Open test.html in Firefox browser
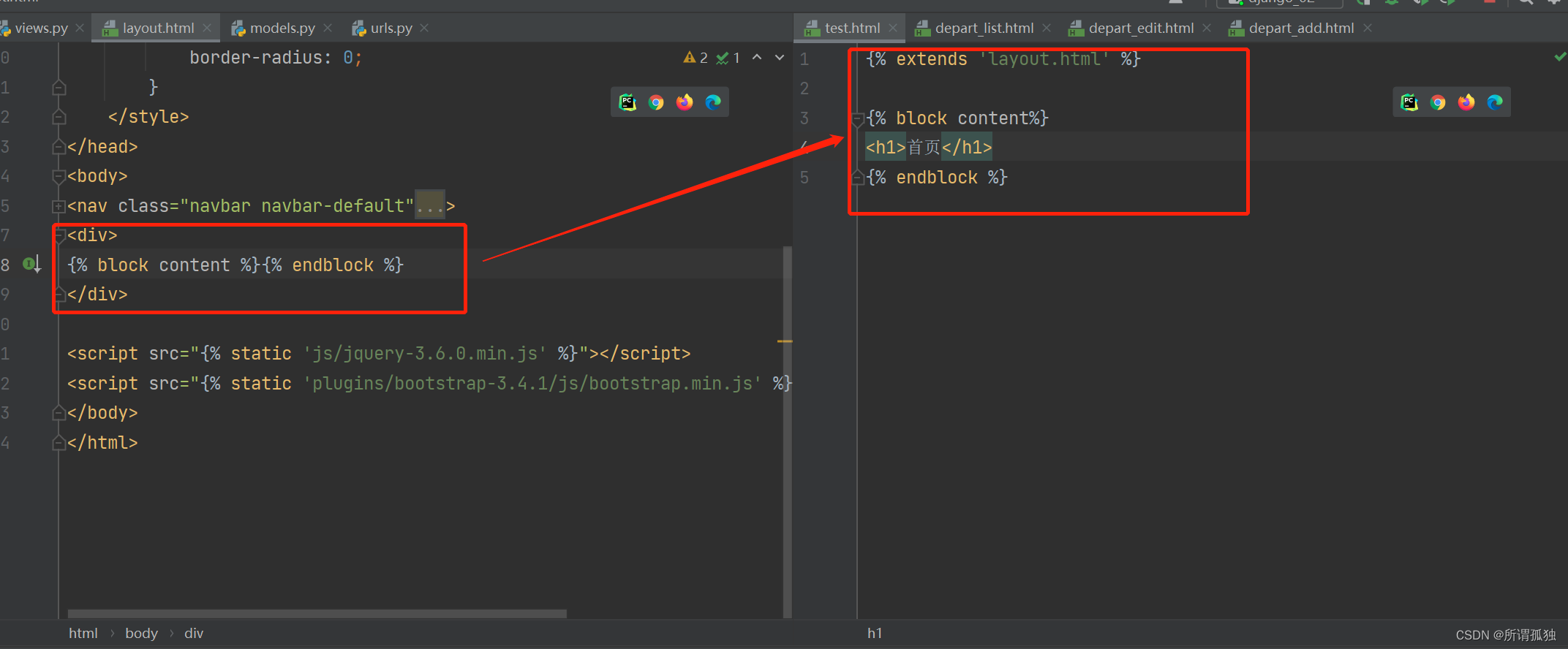1568x649 pixels. [x=1466, y=102]
